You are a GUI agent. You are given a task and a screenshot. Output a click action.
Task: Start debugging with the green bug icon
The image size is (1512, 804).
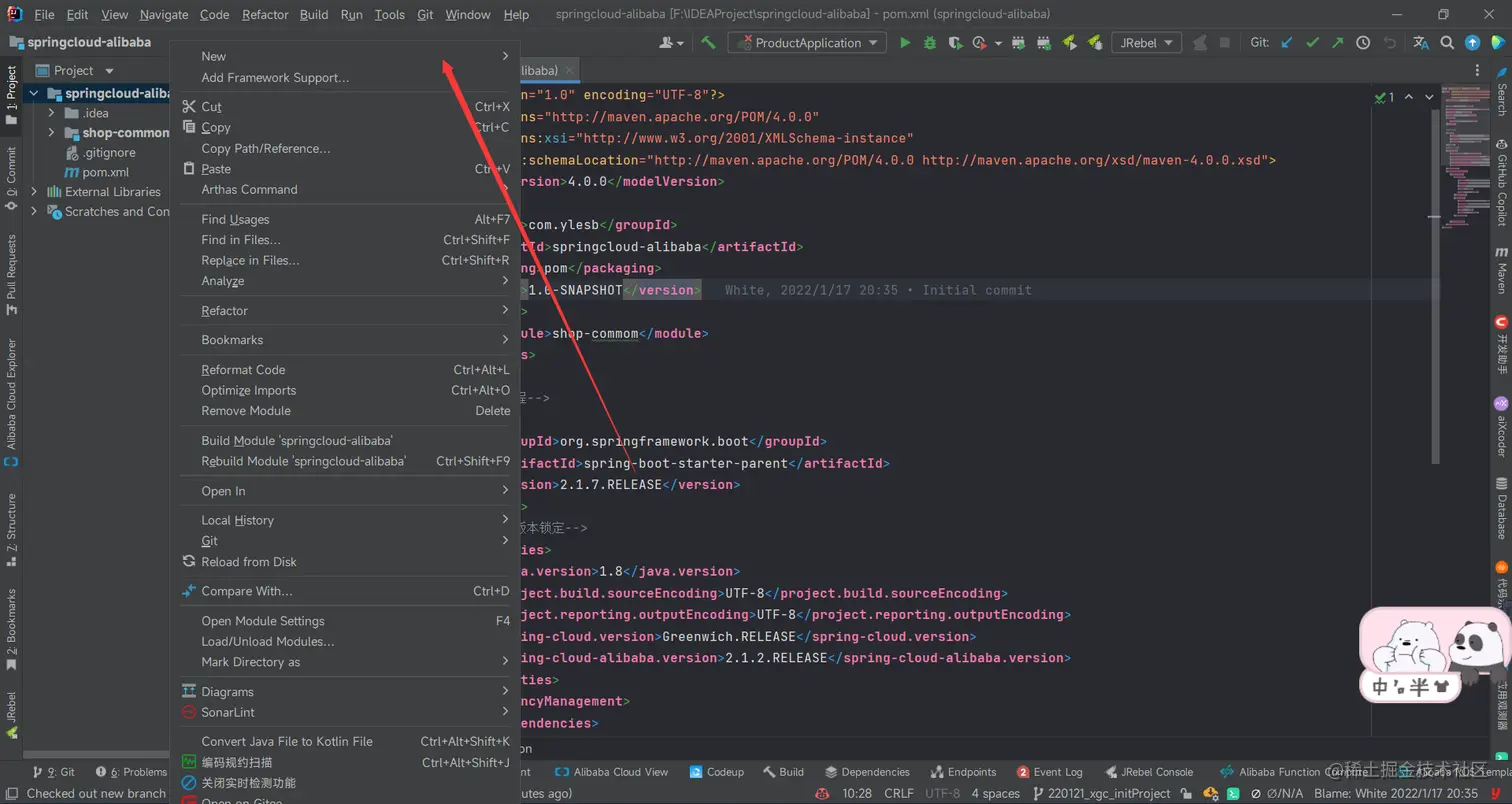(x=930, y=43)
